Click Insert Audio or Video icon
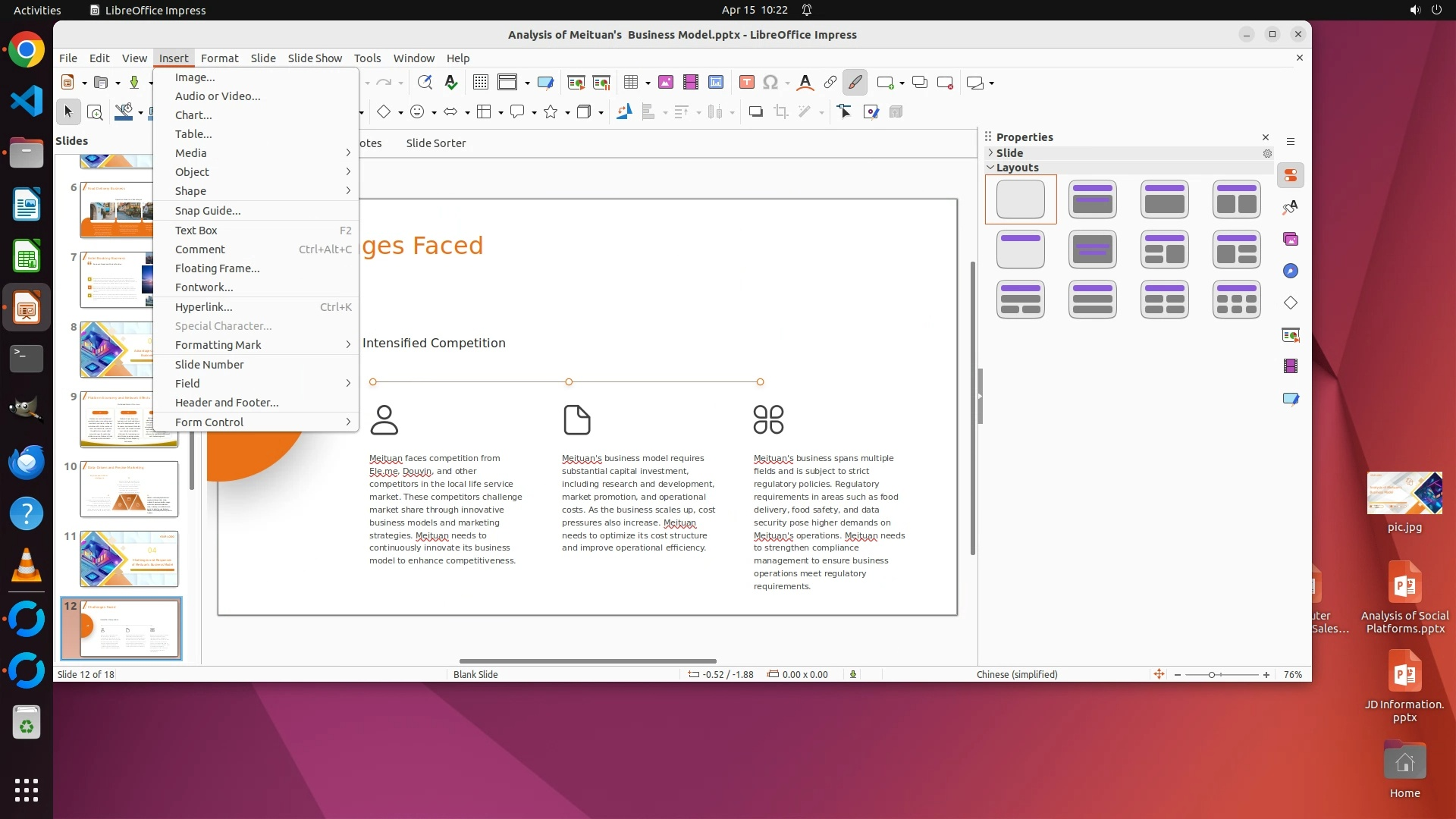 click(691, 83)
